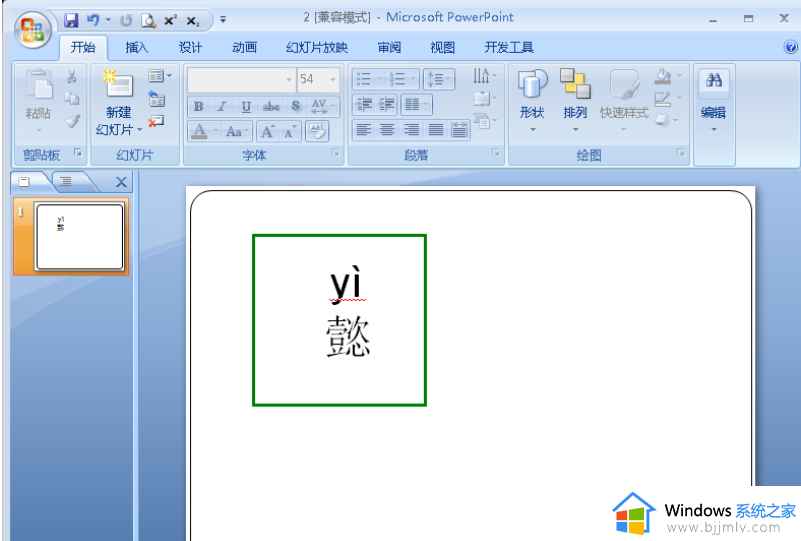Reset the slide layout
This screenshot has width=801, height=541.
[156, 99]
